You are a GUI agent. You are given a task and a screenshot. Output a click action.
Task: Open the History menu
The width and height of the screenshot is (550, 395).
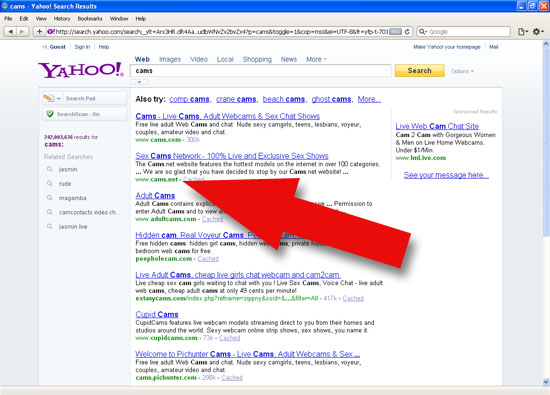(x=62, y=19)
